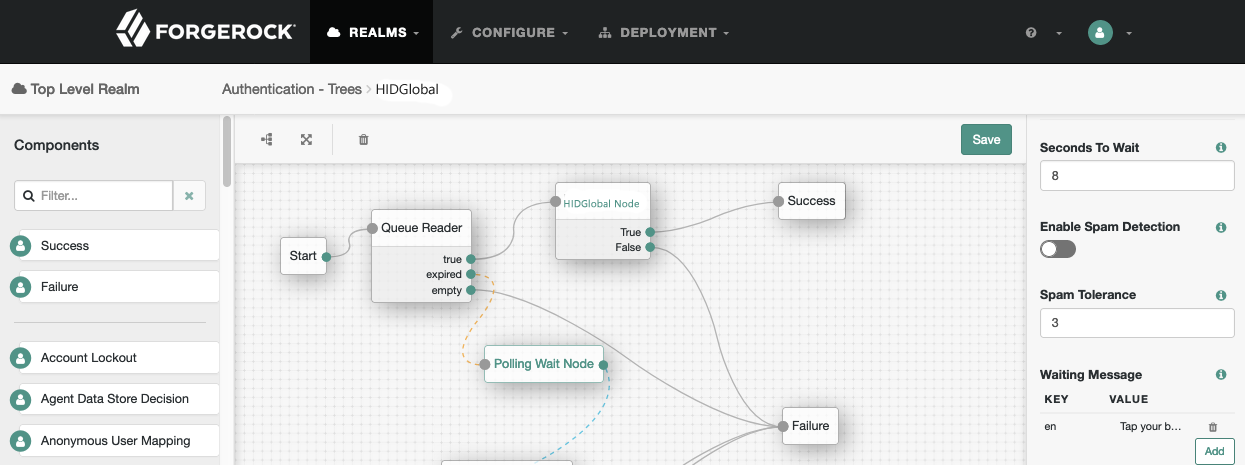Viewport: 1245px width, 465px height.
Task: Clear the component filter with X
Action: tap(189, 196)
